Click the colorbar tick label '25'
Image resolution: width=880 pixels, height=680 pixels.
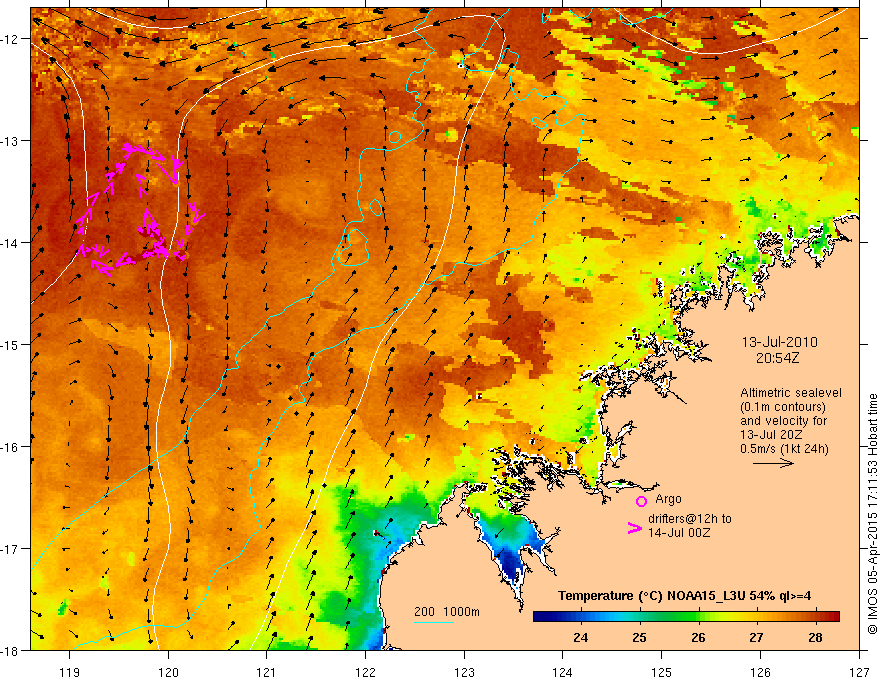639,637
